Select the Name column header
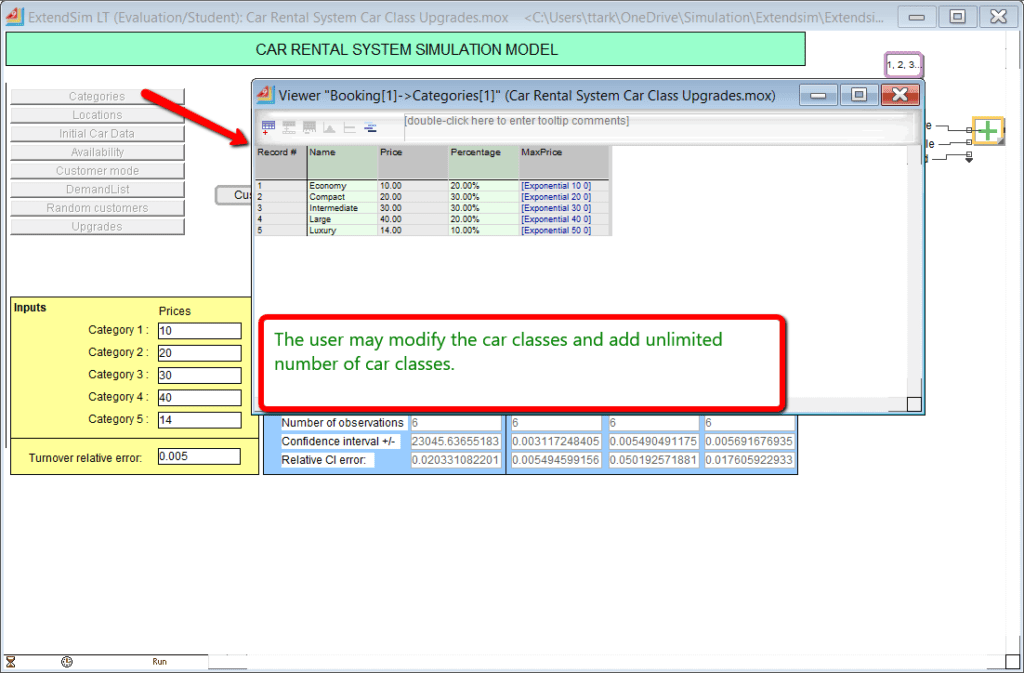This screenshot has width=1024, height=673. click(342, 163)
